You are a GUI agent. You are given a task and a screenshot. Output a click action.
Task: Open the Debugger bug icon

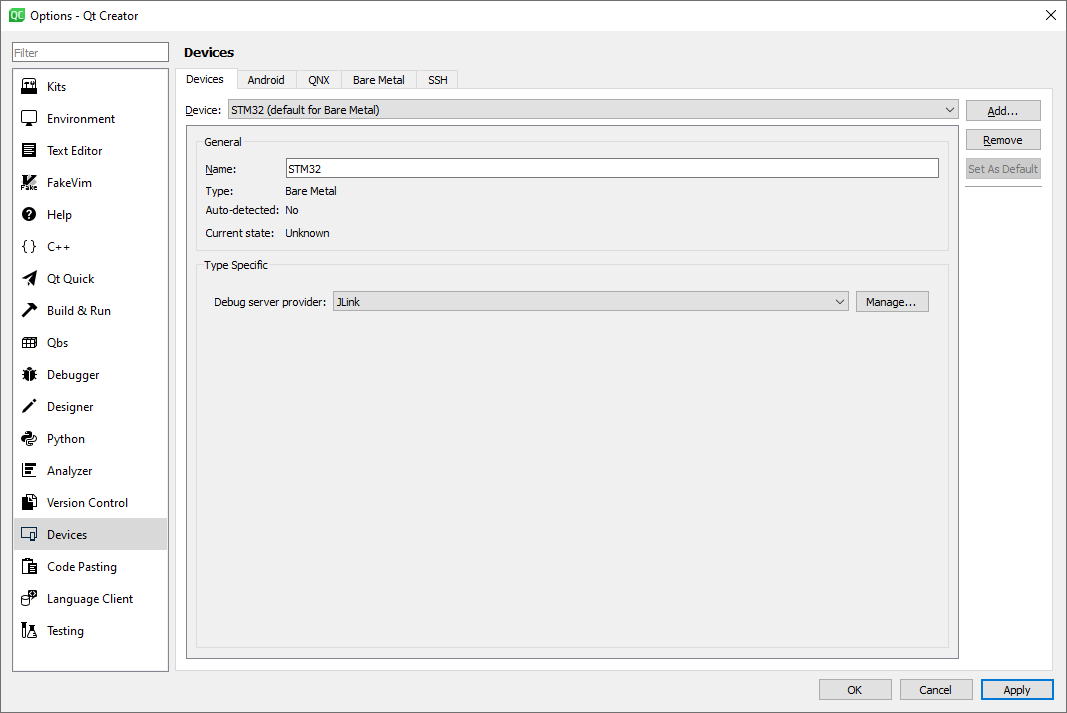pyautogui.click(x=29, y=375)
